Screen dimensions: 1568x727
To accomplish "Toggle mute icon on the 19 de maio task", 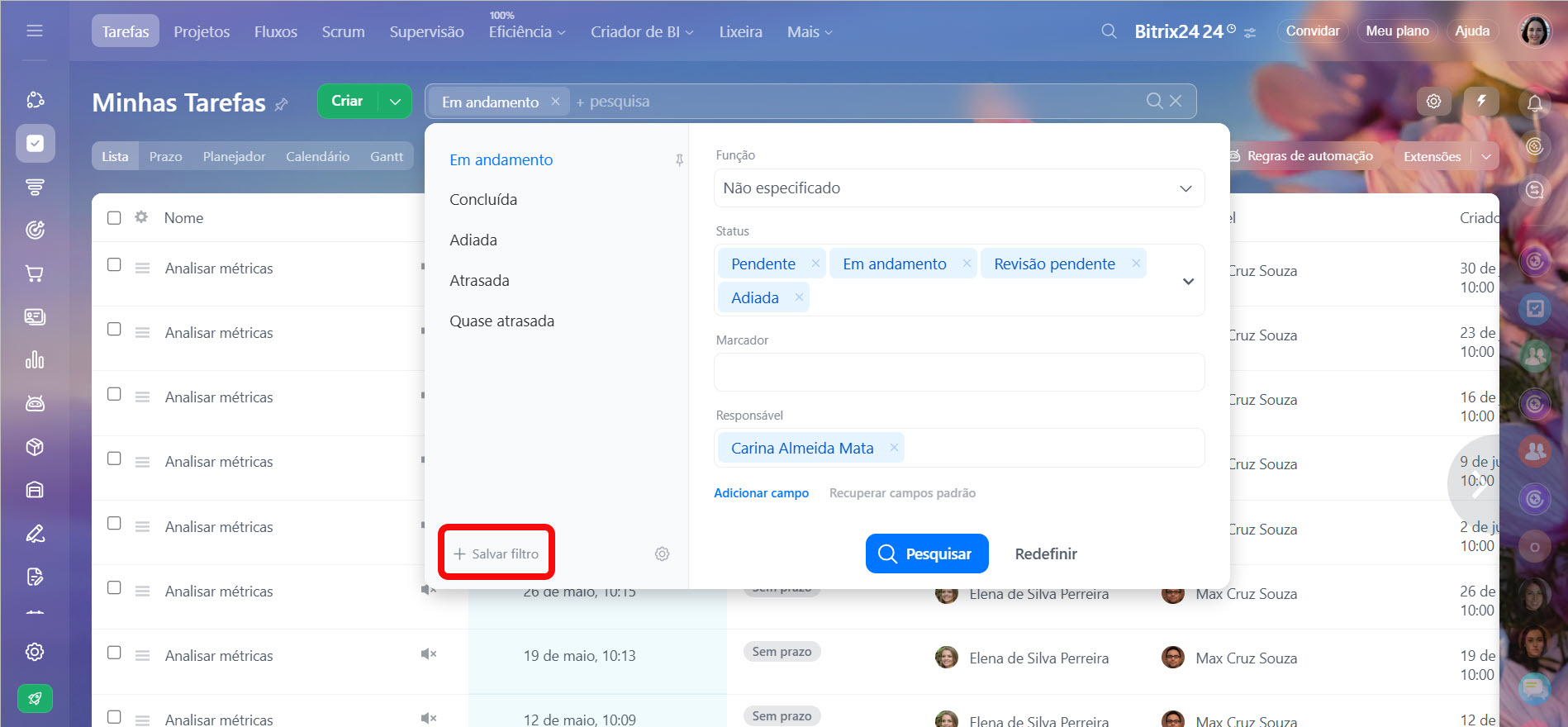I will [x=428, y=654].
